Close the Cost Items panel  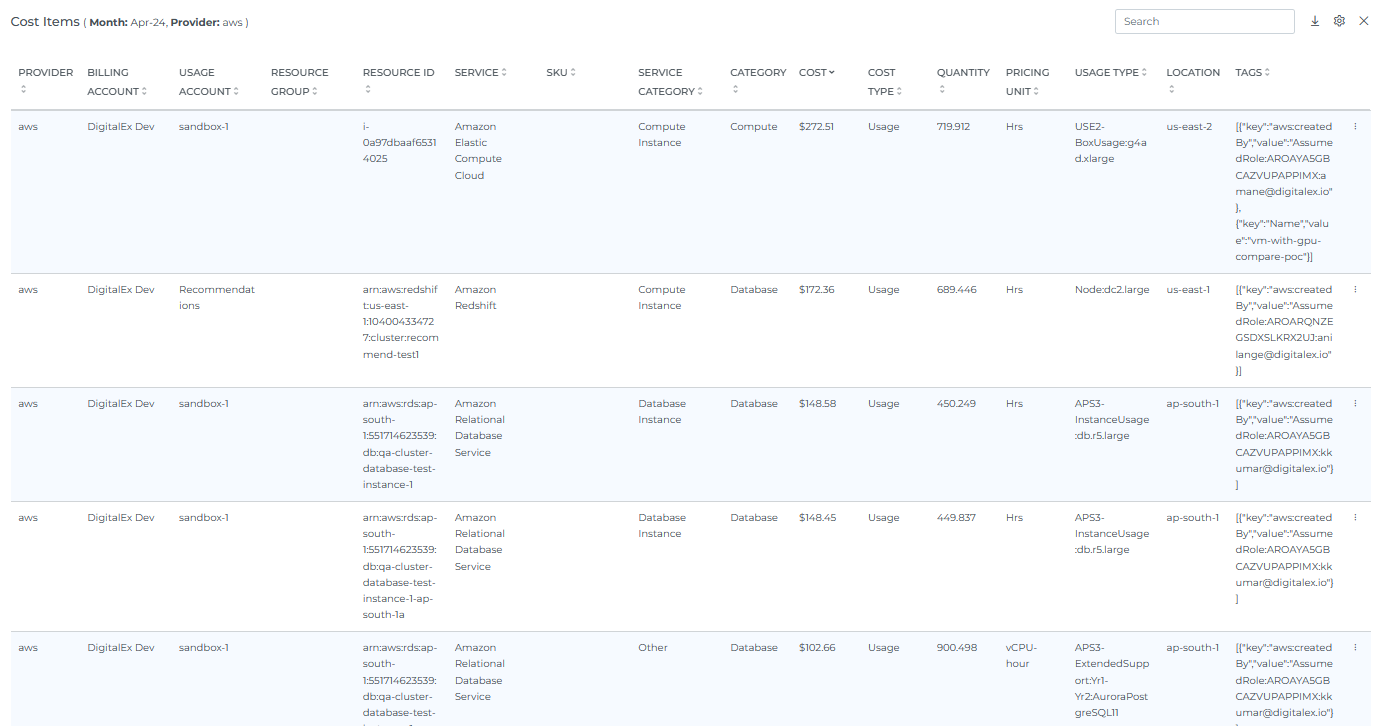click(x=1363, y=21)
